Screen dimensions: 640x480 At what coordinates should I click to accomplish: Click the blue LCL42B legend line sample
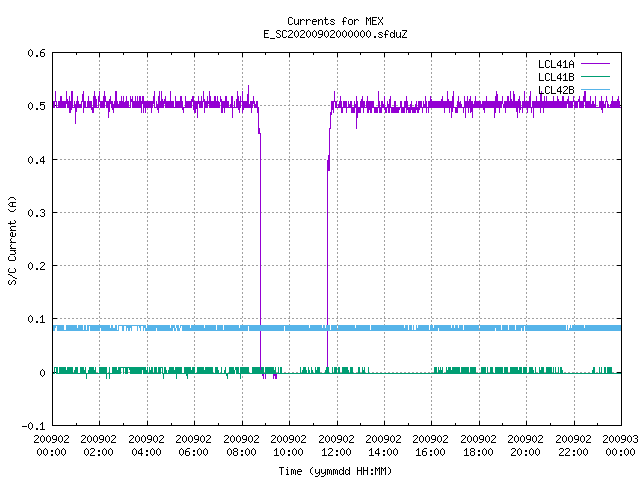(x=595, y=89)
